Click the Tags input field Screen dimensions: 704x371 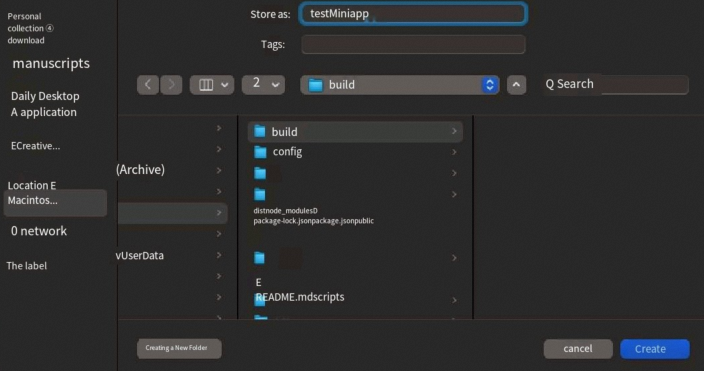click(413, 44)
